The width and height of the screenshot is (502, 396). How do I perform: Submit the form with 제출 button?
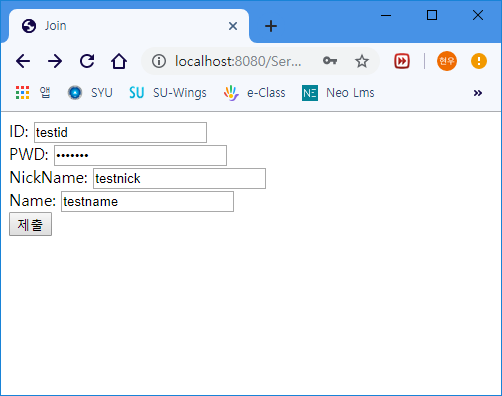[30, 224]
